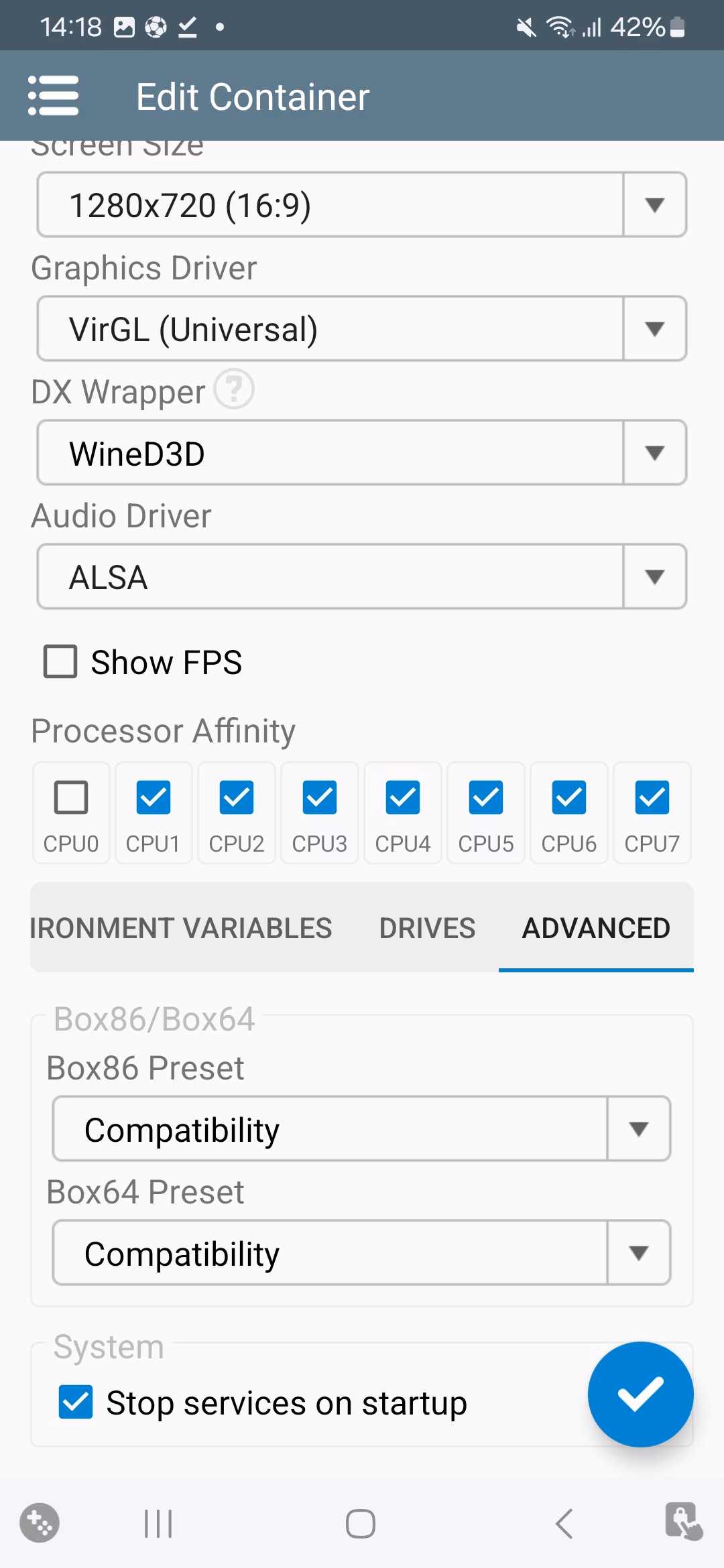This screenshot has width=724, height=1568.
Task: Open the hamburger navigation menu
Action: [54, 96]
